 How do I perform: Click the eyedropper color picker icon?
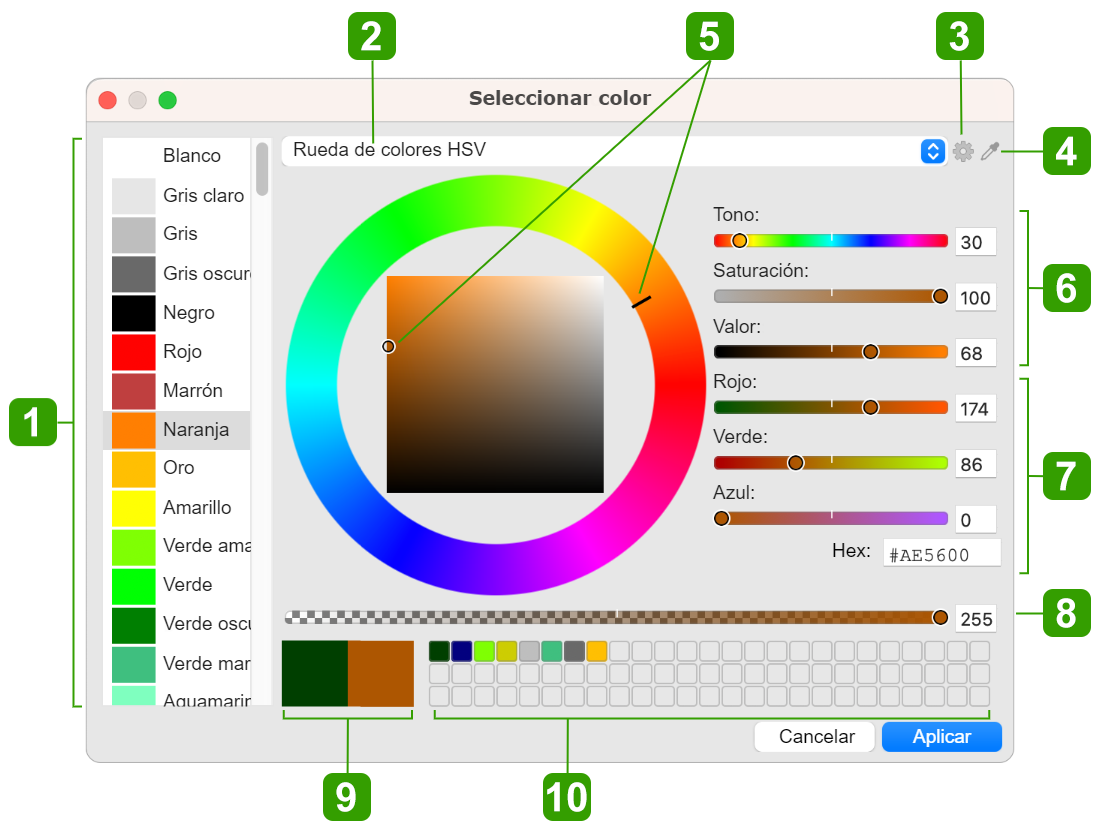pyautogui.click(x=990, y=152)
